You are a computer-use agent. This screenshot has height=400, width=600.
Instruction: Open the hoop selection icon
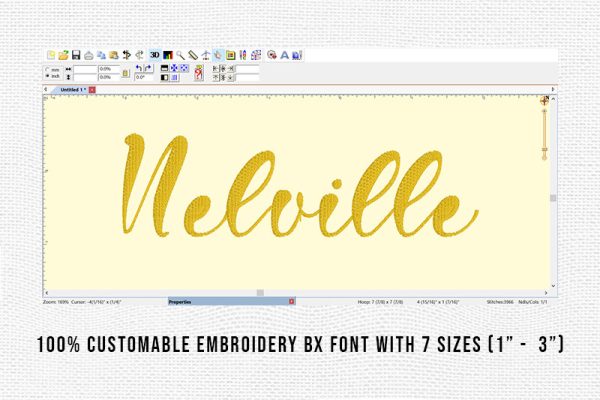click(230, 56)
